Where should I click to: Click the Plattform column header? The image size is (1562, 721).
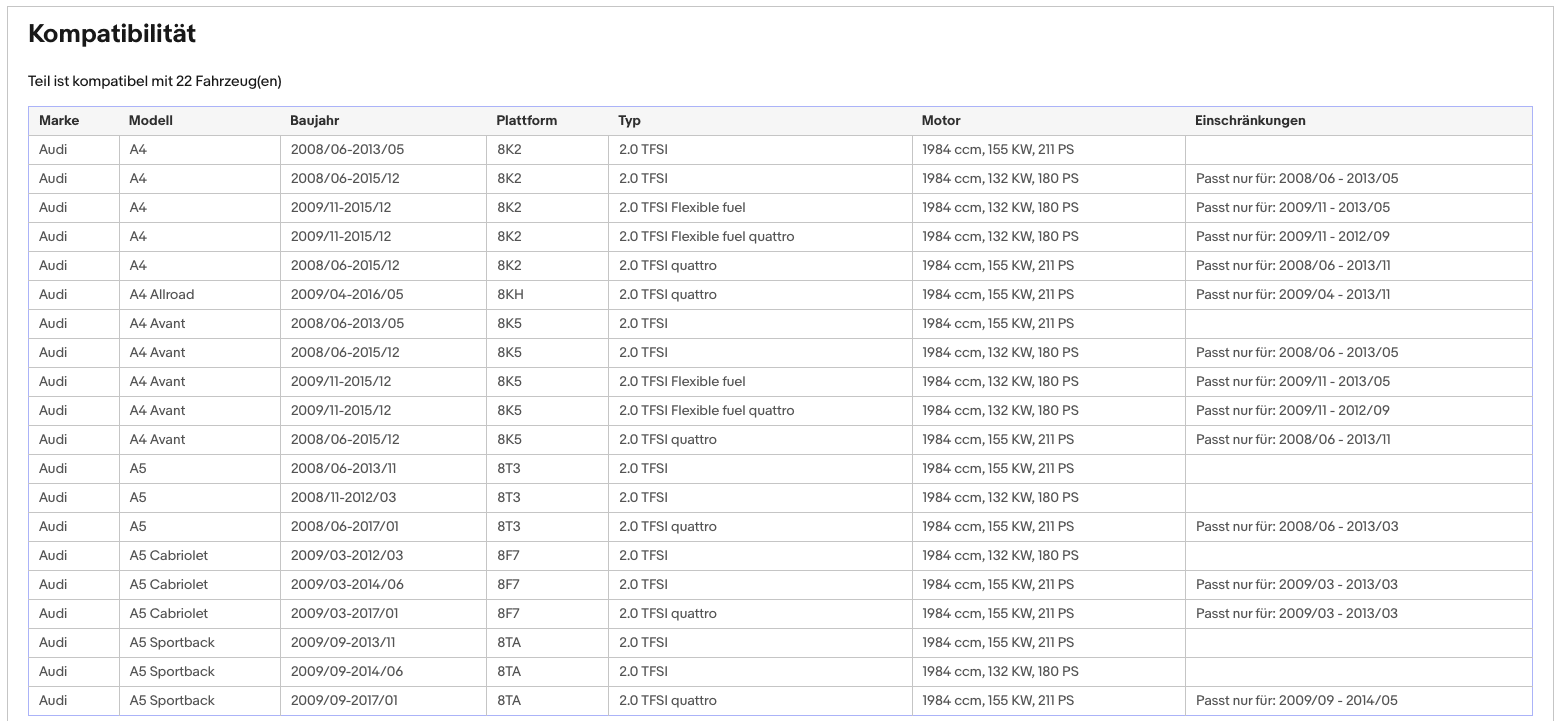(x=527, y=120)
